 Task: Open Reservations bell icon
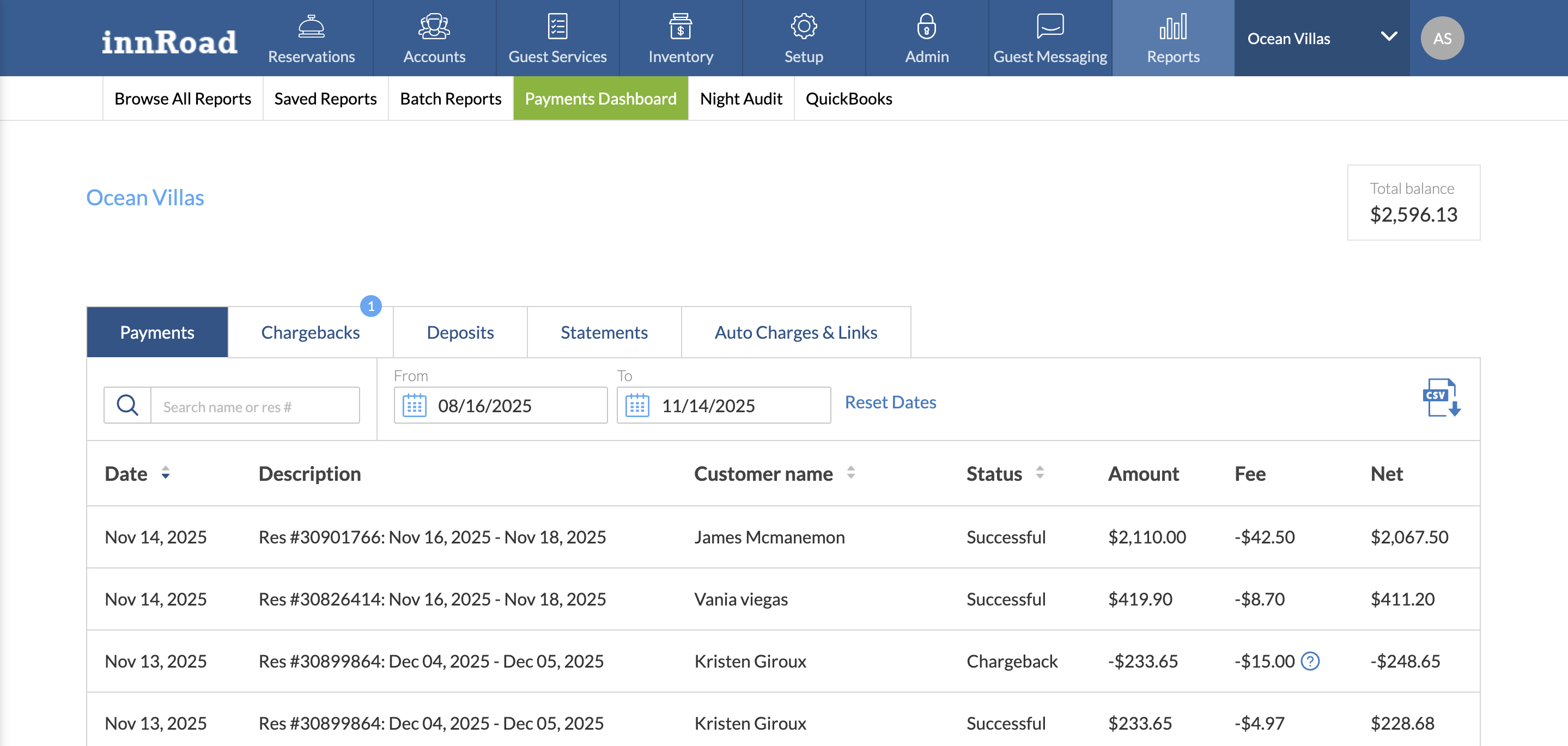click(x=311, y=26)
